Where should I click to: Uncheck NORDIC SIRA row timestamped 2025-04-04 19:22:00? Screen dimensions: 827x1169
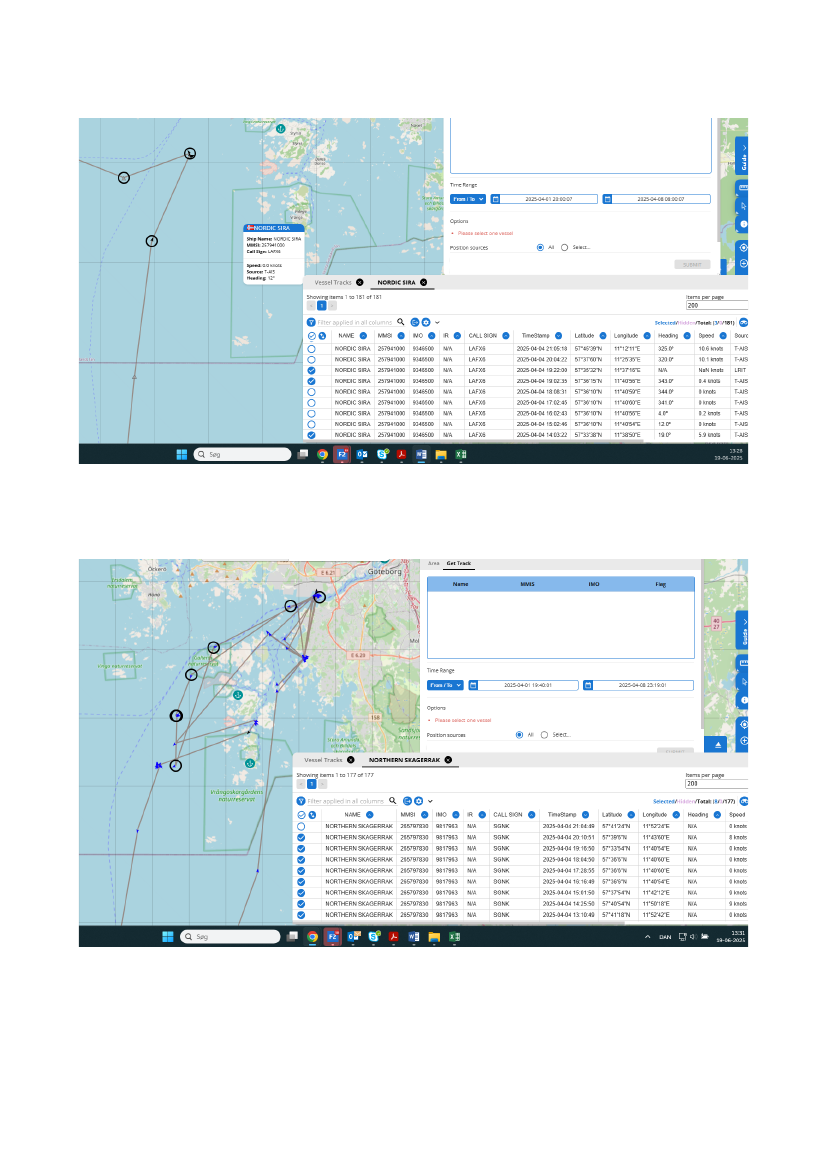[x=312, y=370]
